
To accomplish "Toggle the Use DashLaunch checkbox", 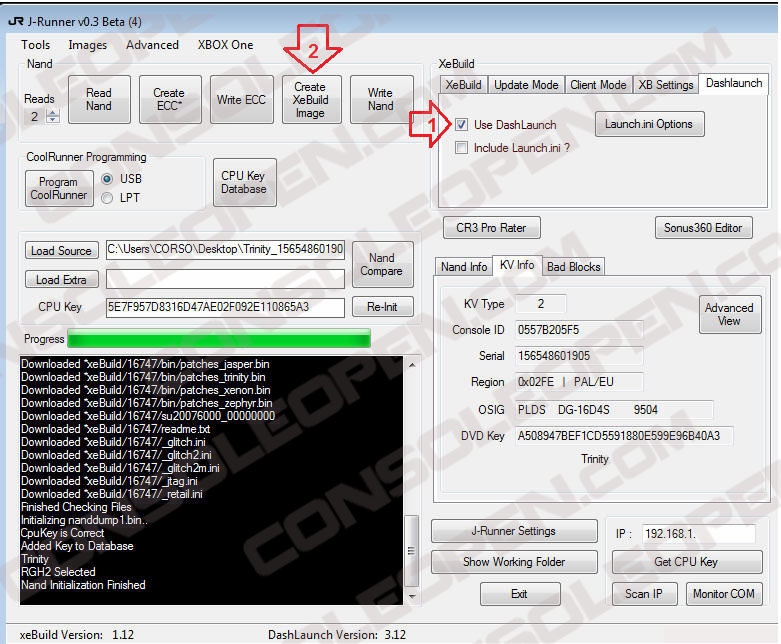I will (462, 125).
